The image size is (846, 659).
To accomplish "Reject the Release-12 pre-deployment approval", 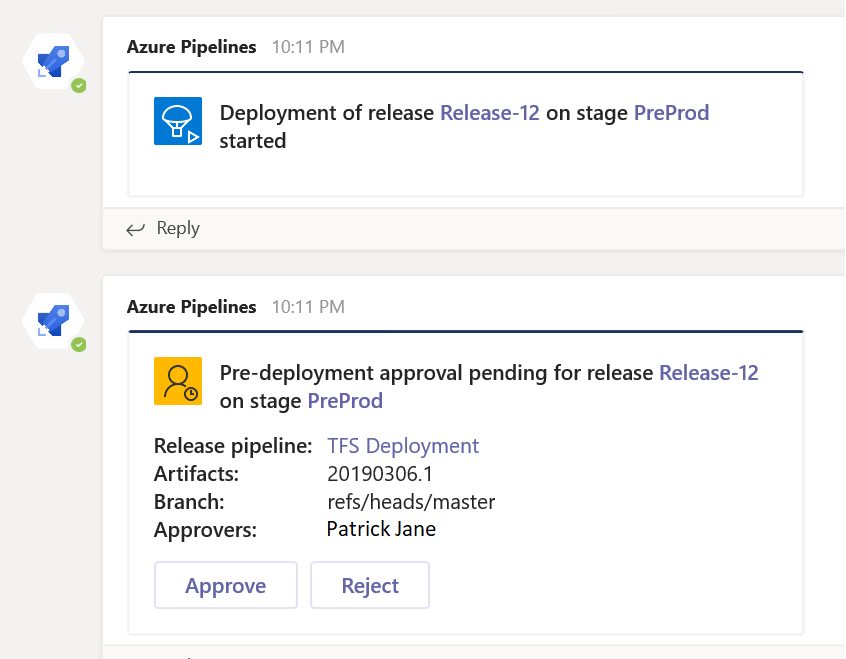I will [370, 585].
